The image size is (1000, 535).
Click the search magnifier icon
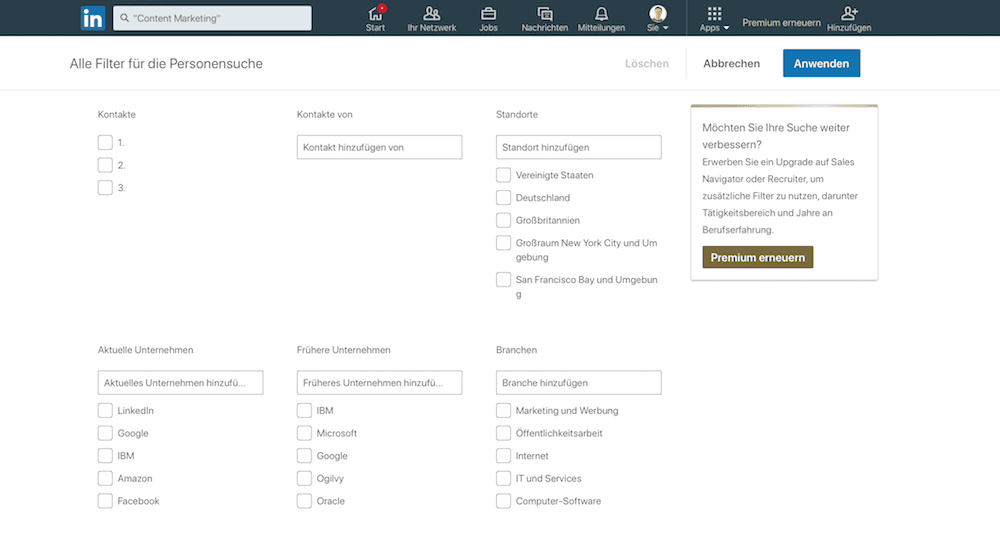[x=124, y=18]
